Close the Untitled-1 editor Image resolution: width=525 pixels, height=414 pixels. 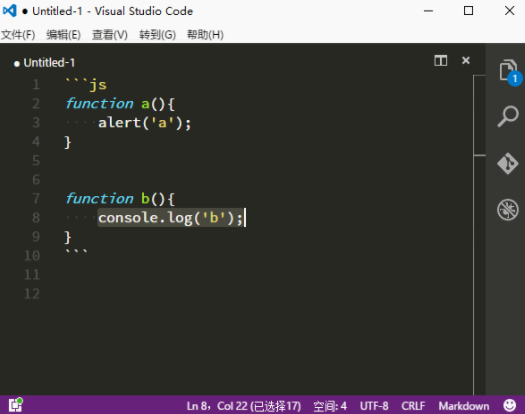point(466,60)
